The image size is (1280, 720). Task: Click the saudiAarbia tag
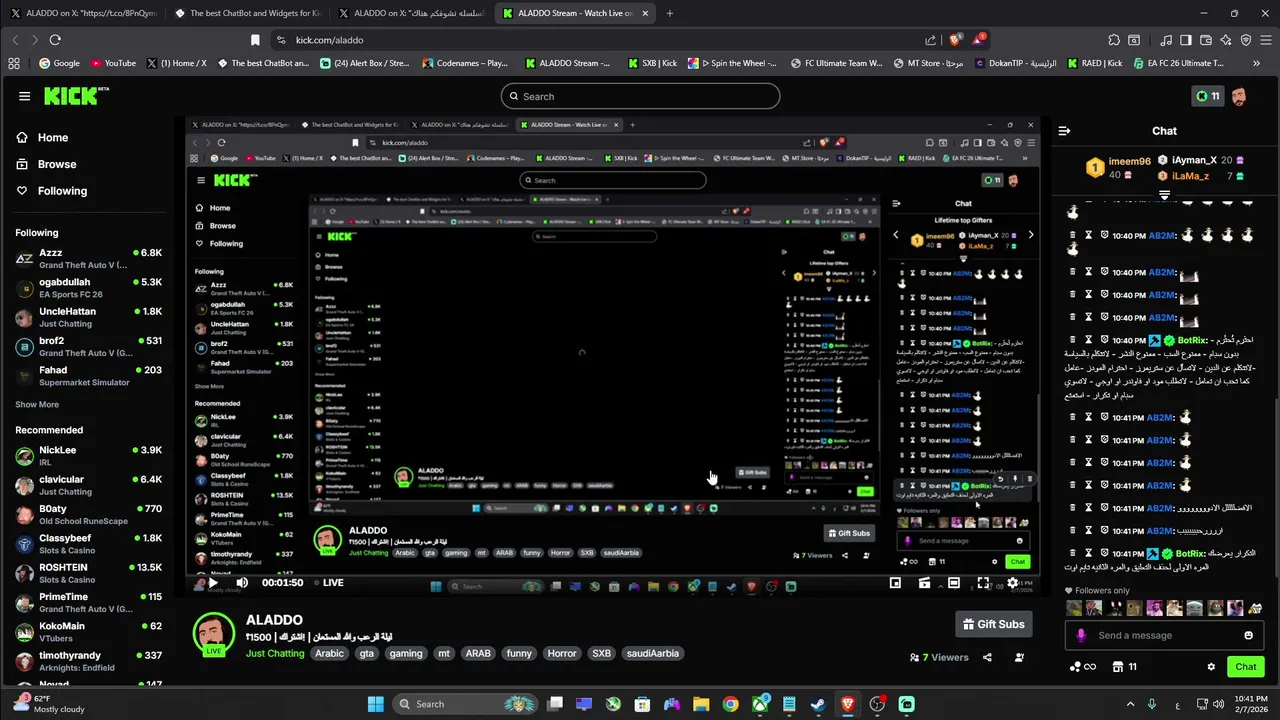point(652,653)
